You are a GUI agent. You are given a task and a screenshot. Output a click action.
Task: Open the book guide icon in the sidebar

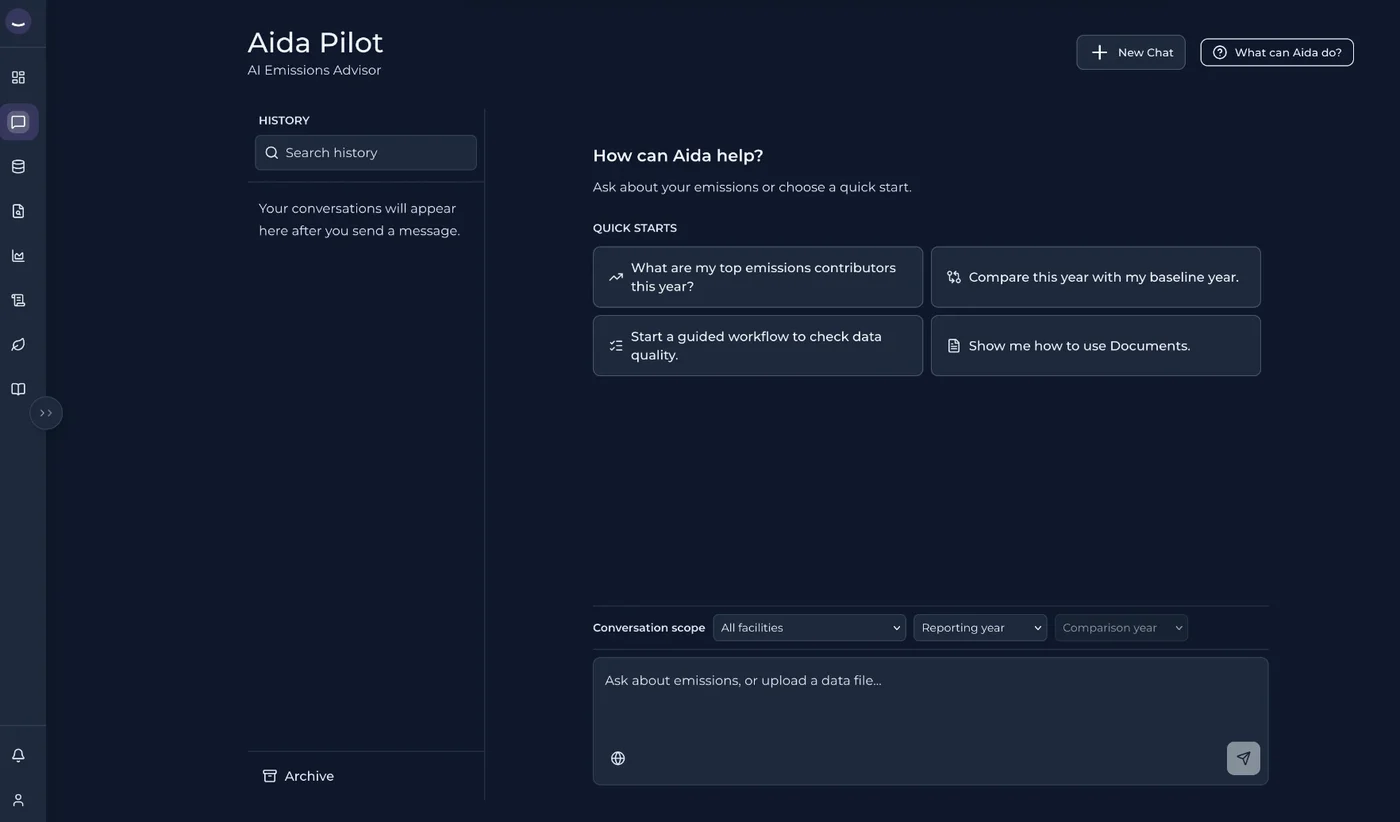pyautogui.click(x=18, y=389)
